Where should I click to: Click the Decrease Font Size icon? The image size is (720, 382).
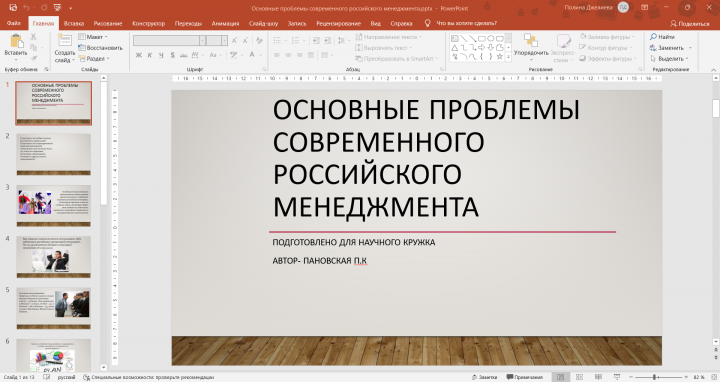point(246,40)
